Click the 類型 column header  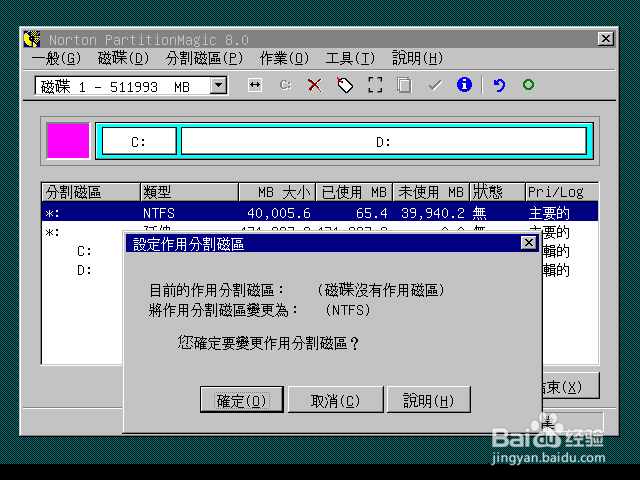click(189, 192)
